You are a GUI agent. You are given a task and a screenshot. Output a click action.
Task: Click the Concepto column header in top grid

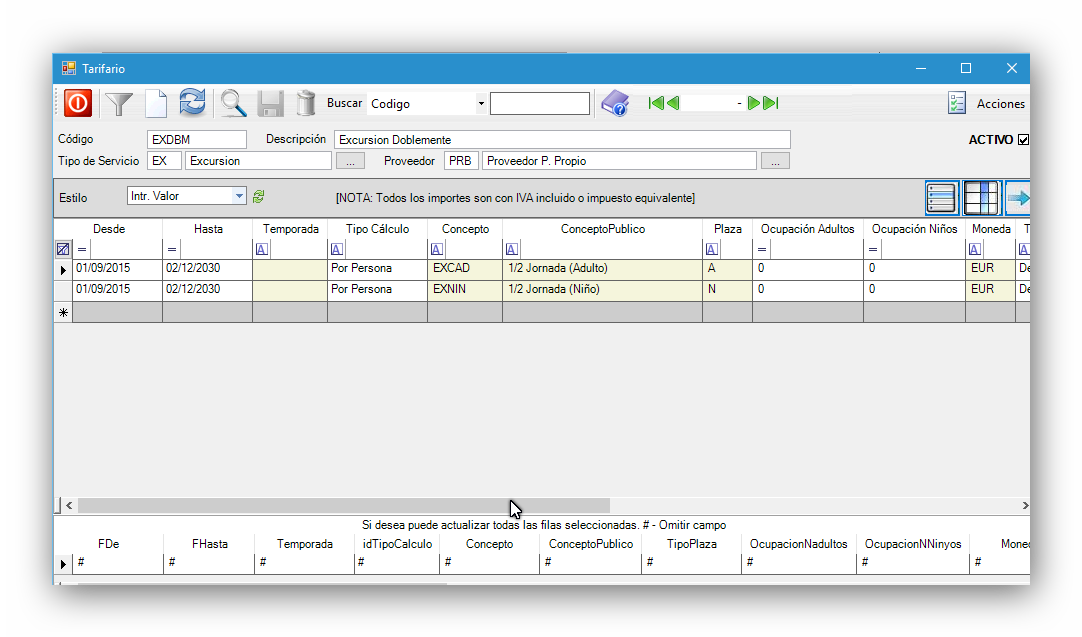[x=465, y=229]
